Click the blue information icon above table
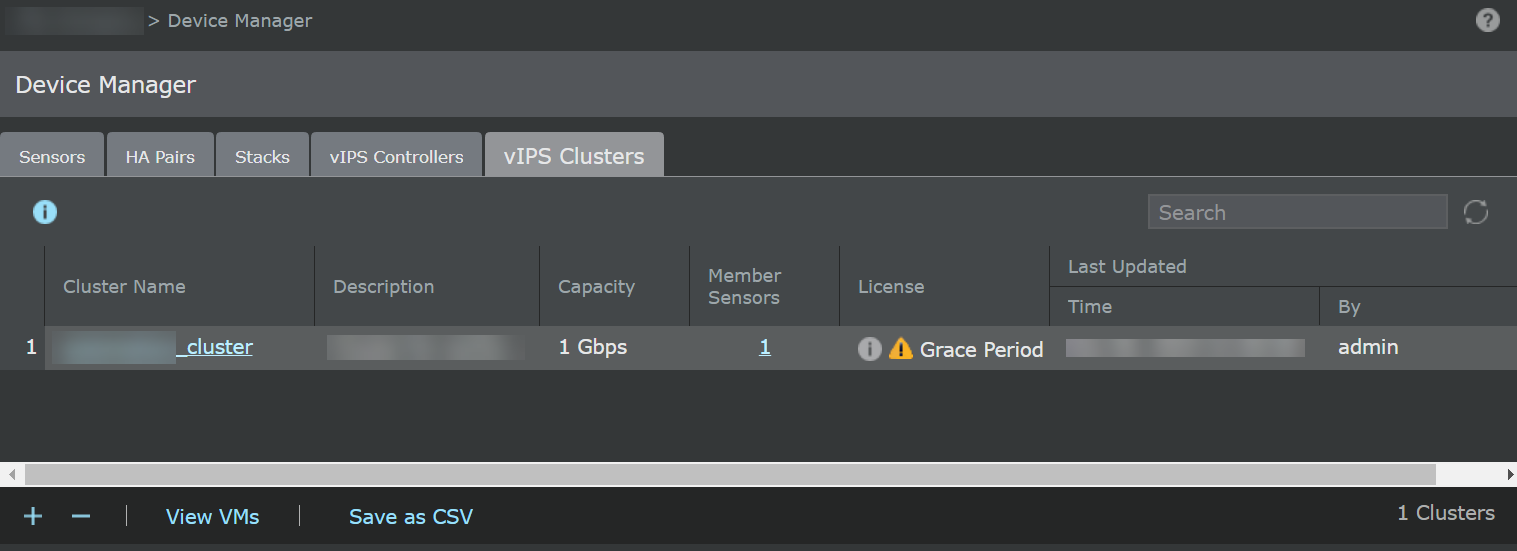1517x551 pixels. click(45, 212)
